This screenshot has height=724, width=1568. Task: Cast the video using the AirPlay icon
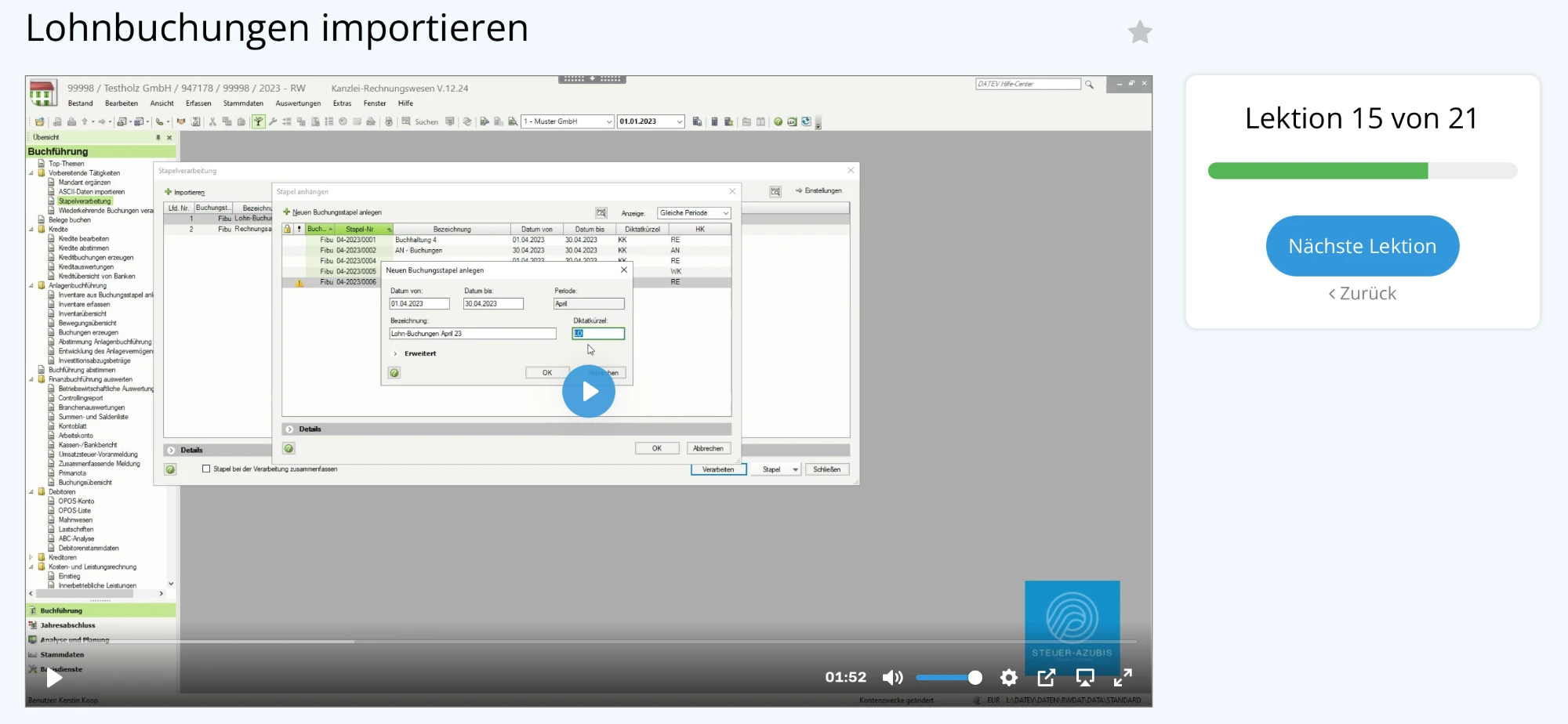(1085, 678)
